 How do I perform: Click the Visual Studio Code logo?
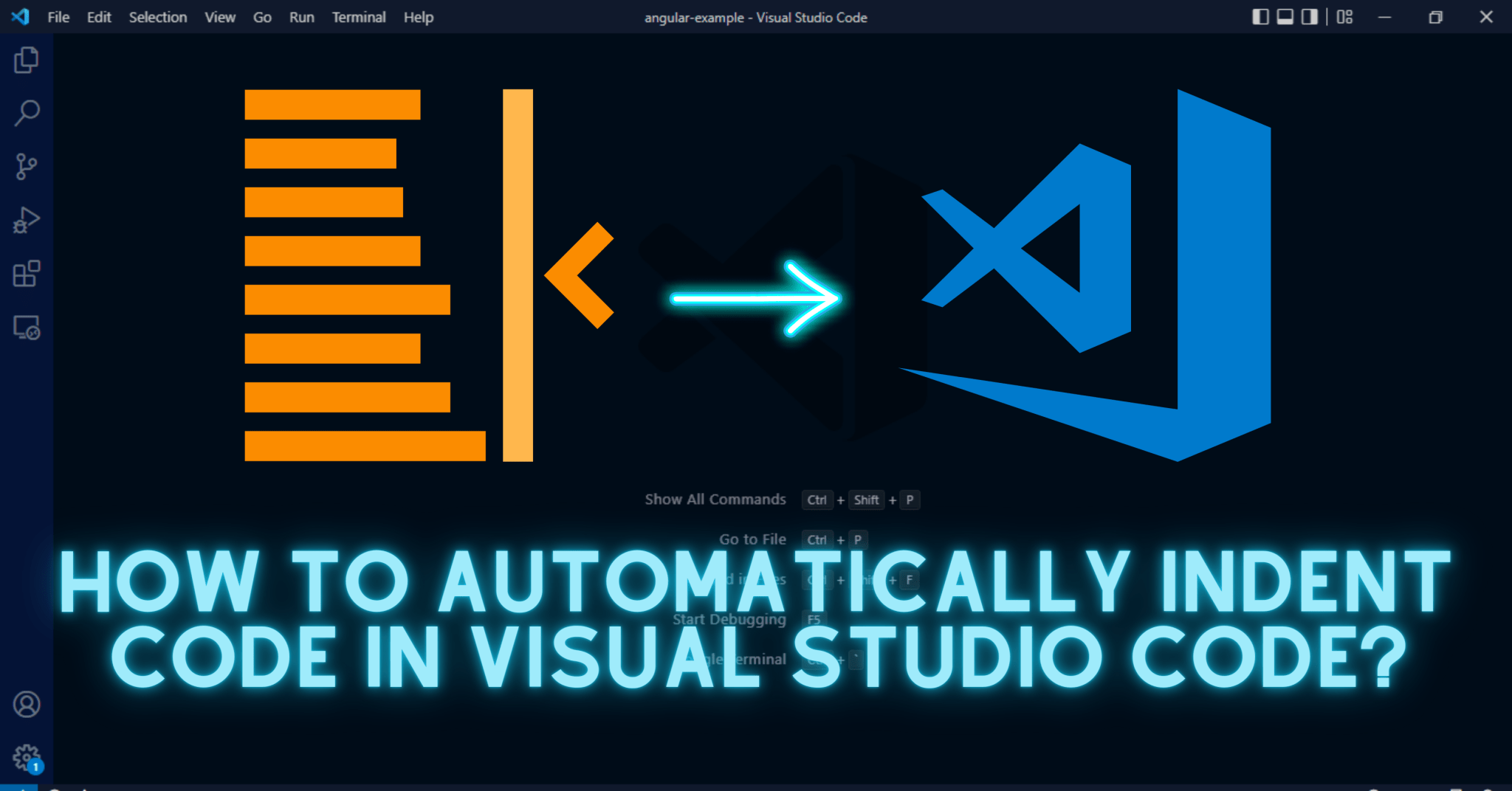(x=21, y=16)
